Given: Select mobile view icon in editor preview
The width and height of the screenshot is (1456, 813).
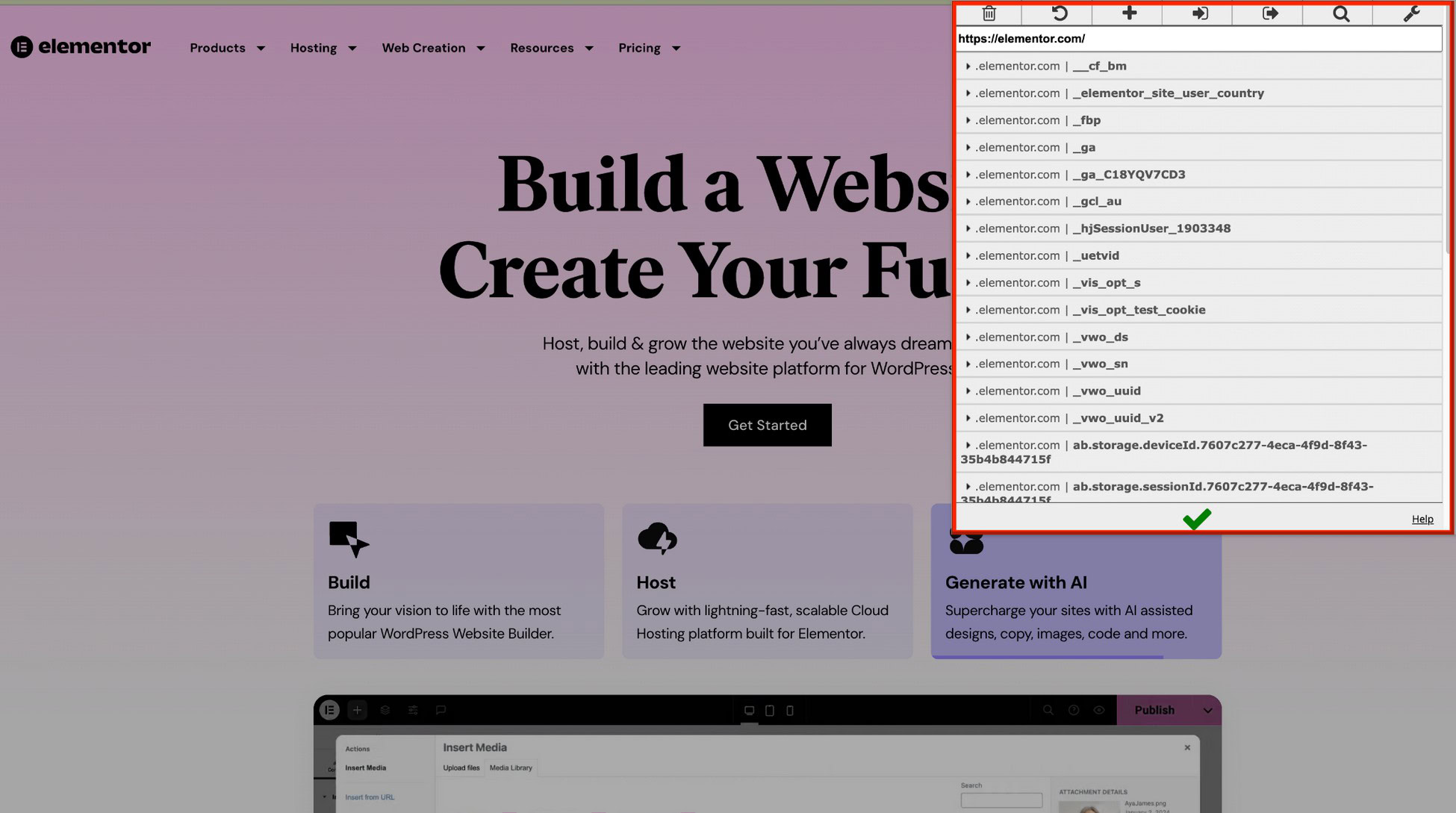Looking at the screenshot, I should [x=790, y=711].
